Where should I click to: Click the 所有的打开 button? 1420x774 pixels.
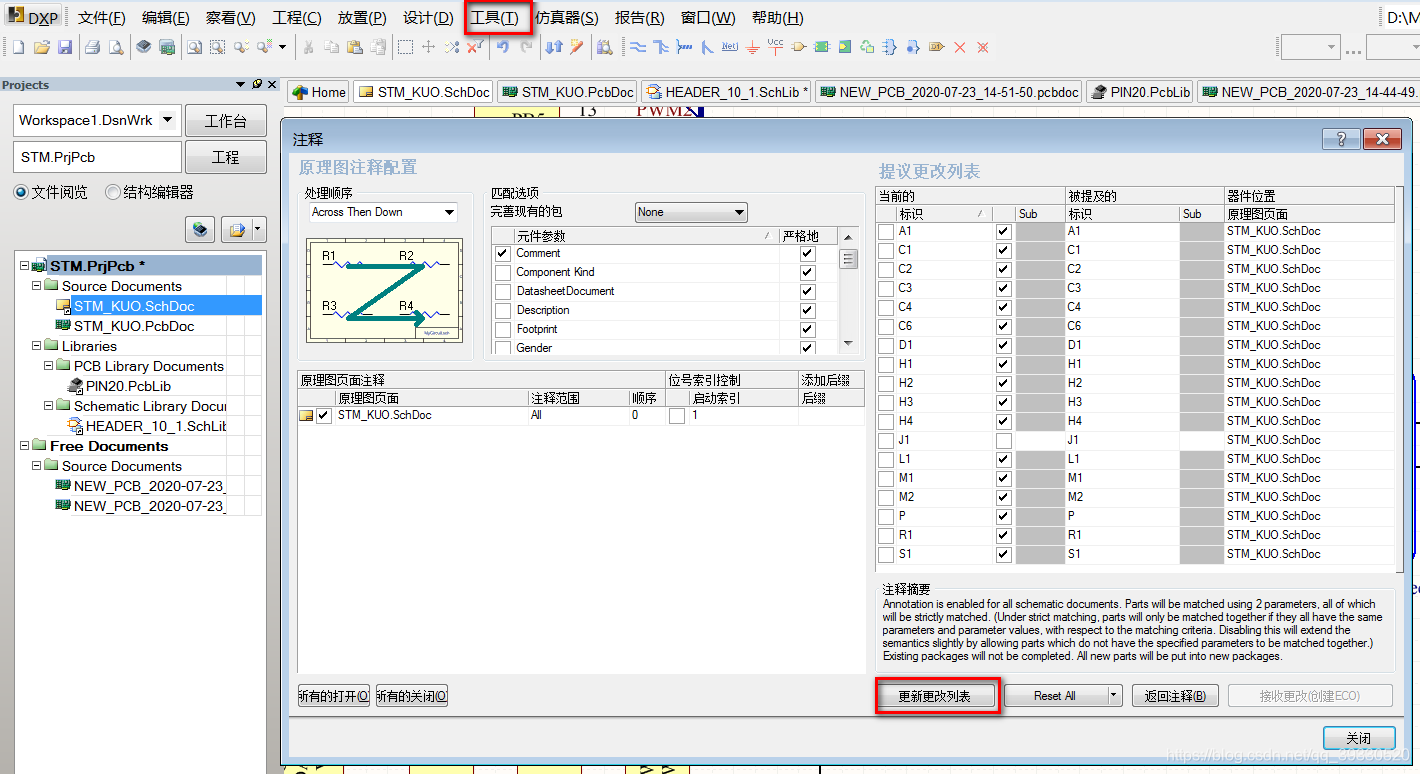pos(334,696)
